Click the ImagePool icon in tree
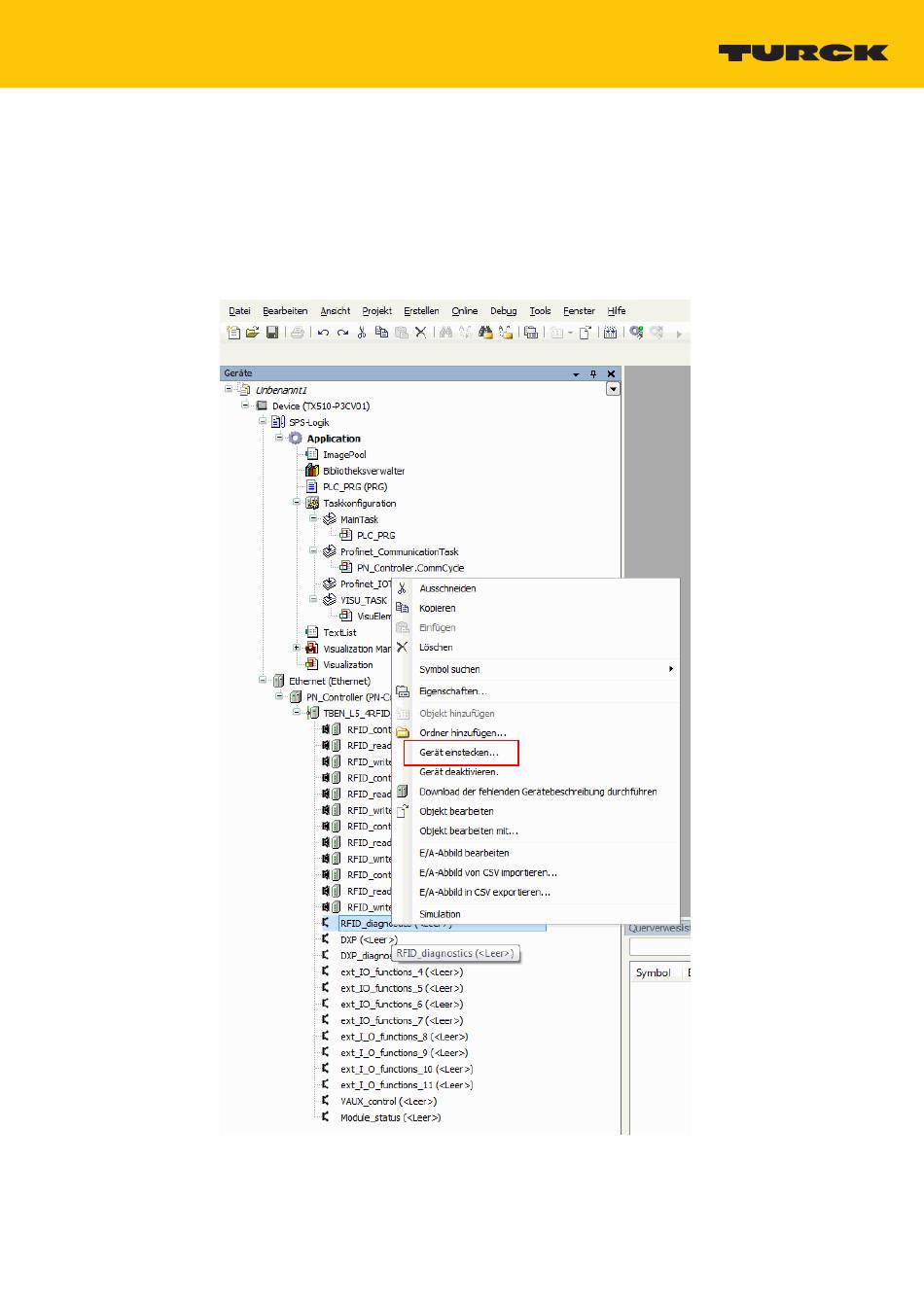 click(312, 454)
